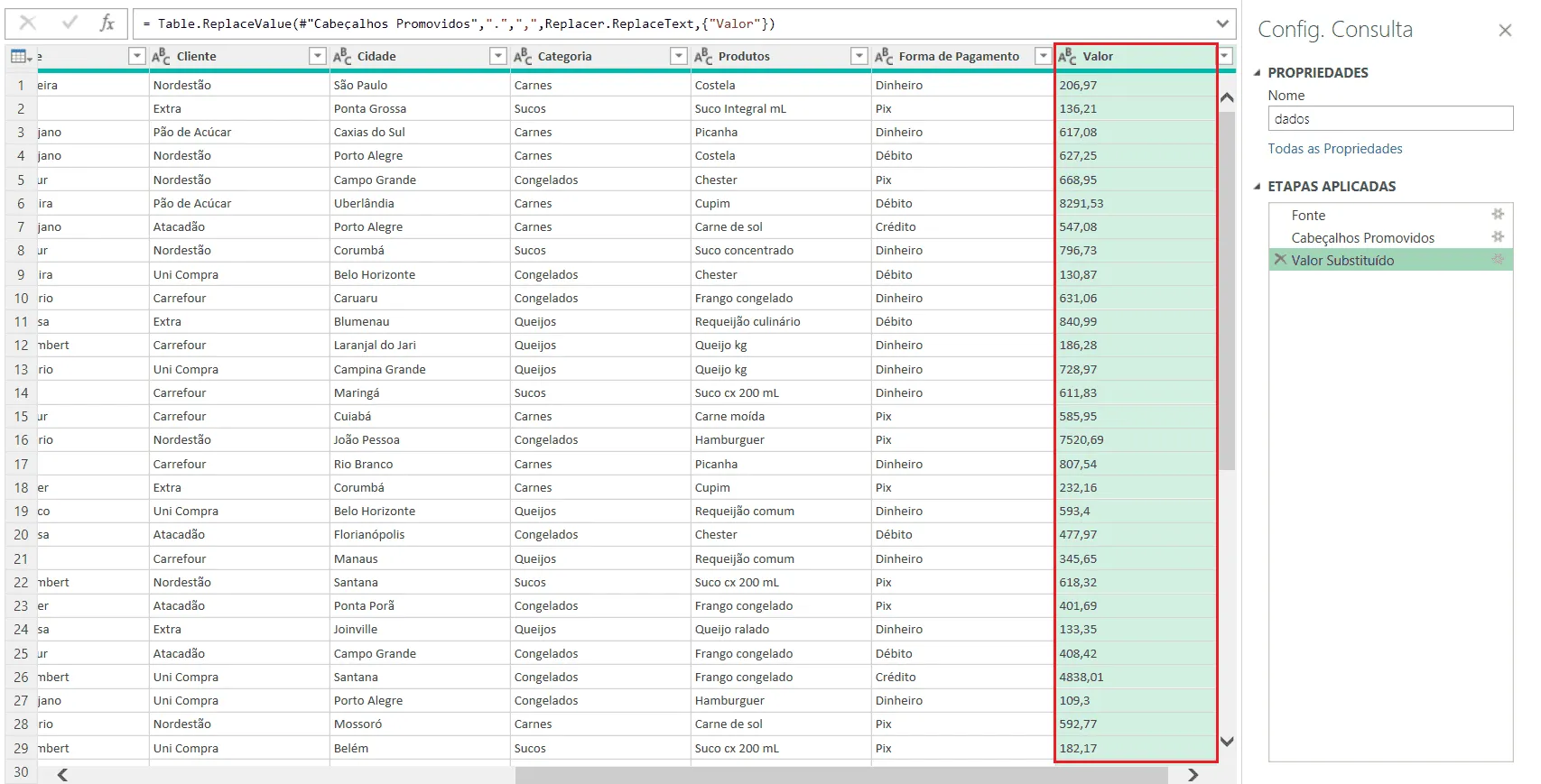Open the filter dropdown left of Cliente column
Image resolution: width=1541 pixels, height=784 pixels.
[x=137, y=56]
